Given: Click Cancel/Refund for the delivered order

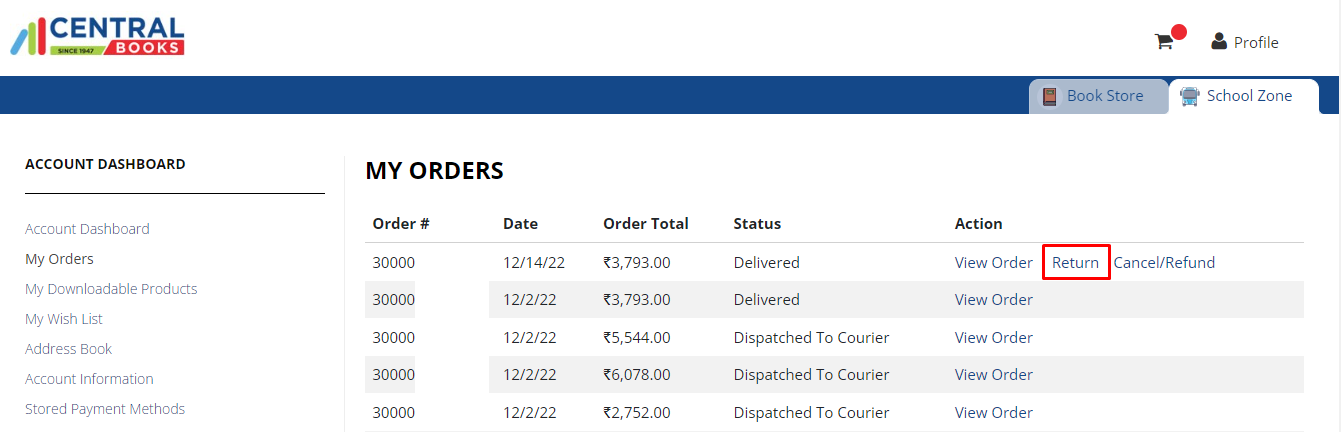Looking at the screenshot, I should point(1164,263).
